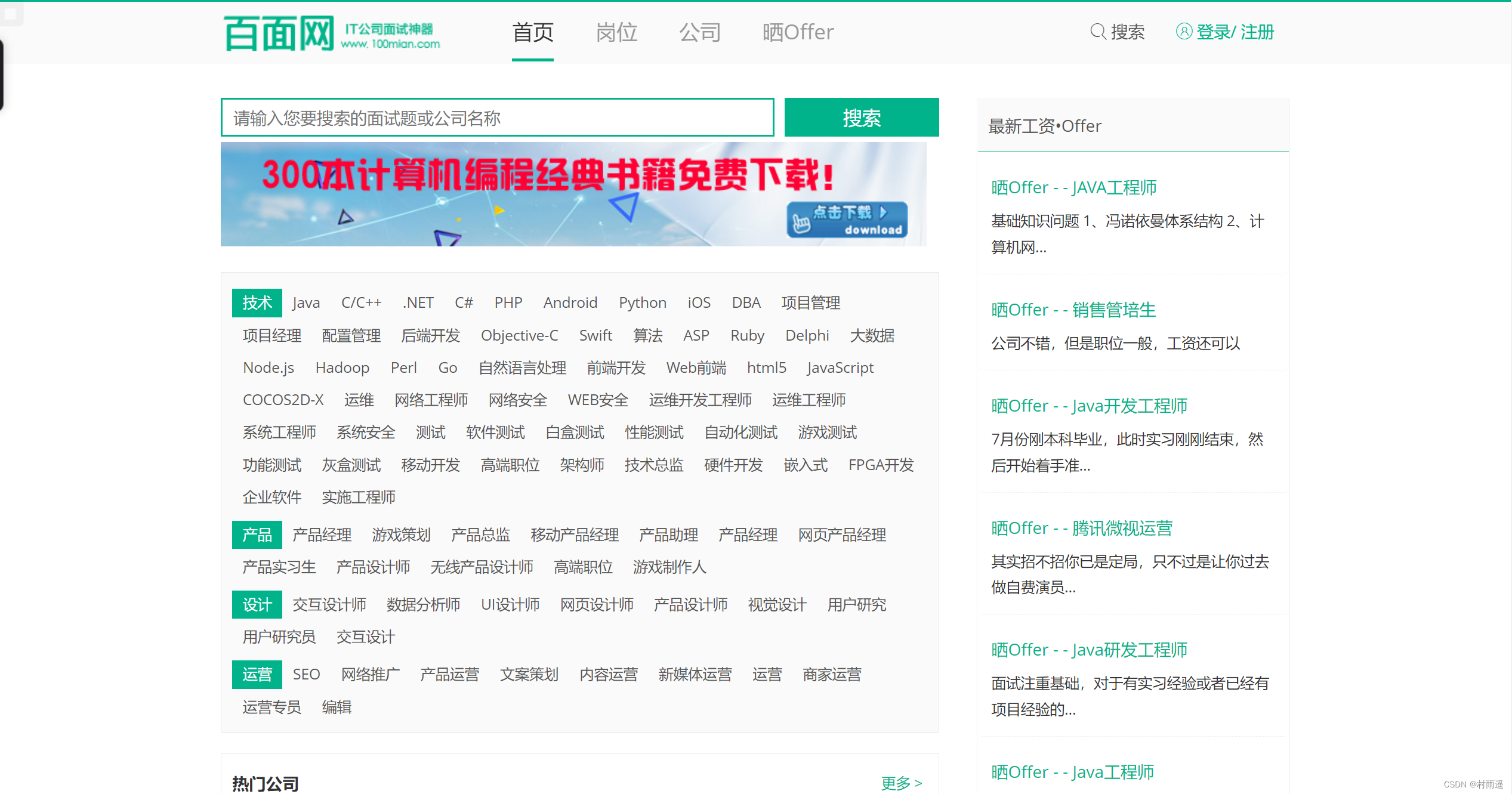Screen dimensions: 1512x794
Task: Open the 公司 navigation tab
Action: click(x=700, y=32)
